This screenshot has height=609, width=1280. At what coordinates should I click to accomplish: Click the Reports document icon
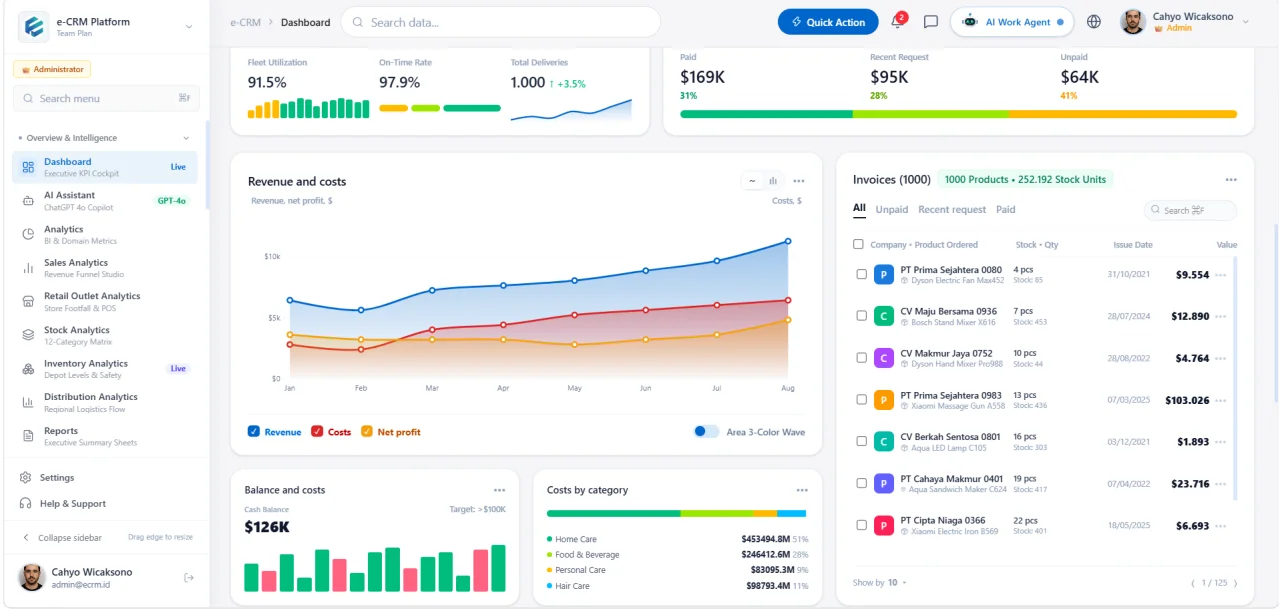28,436
